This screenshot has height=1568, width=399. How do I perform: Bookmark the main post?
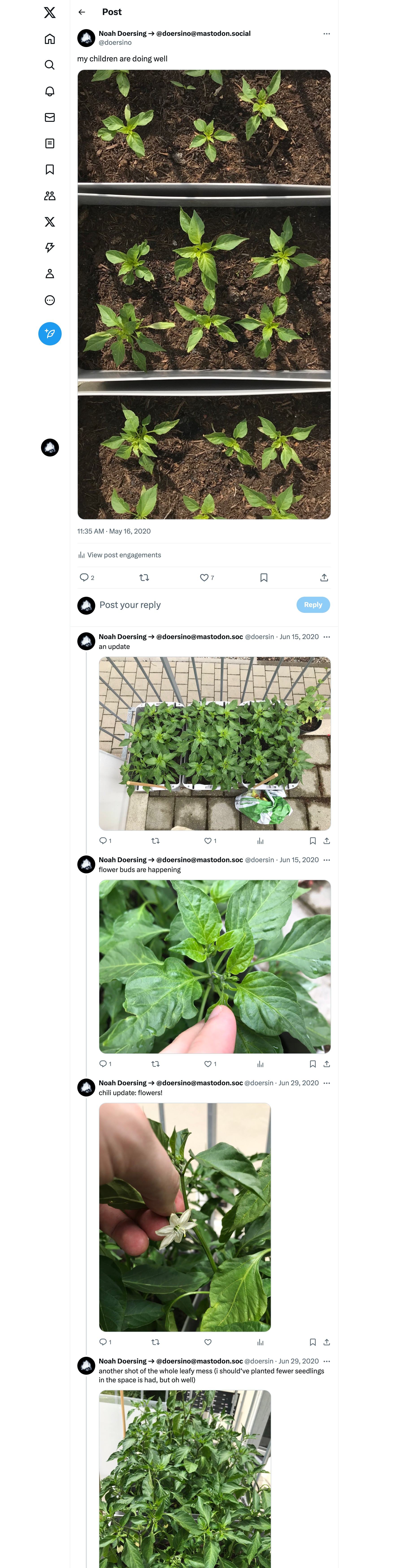(x=264, y=578)
